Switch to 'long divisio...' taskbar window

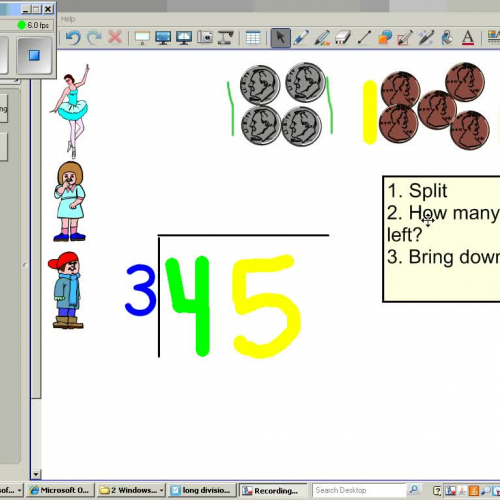pyautogui.click(x=202, y=490)
